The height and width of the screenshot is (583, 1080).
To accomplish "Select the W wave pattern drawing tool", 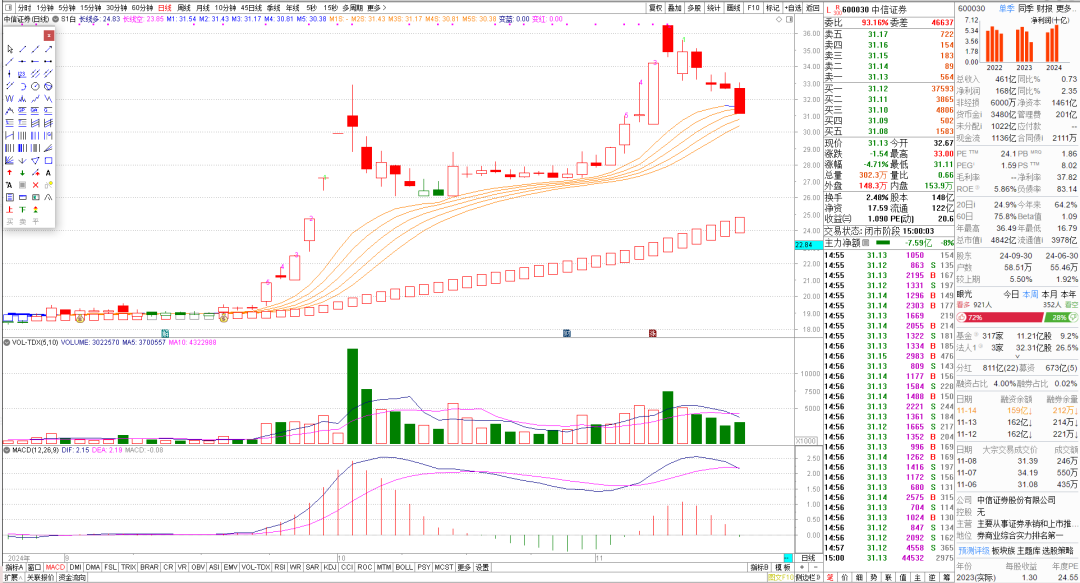I will [10, 98].
